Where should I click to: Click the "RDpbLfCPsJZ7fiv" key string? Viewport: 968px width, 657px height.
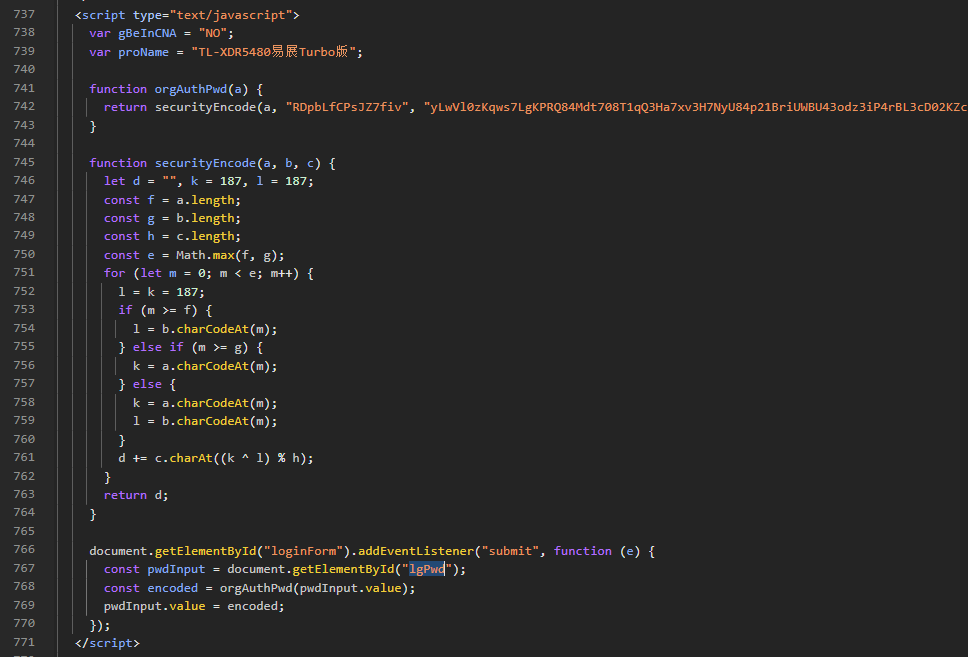[348, 107]
